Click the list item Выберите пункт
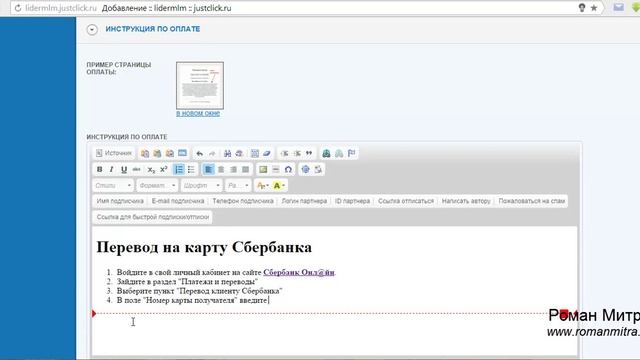The width and height of the screenshot is (640, 360). point(199,291)
